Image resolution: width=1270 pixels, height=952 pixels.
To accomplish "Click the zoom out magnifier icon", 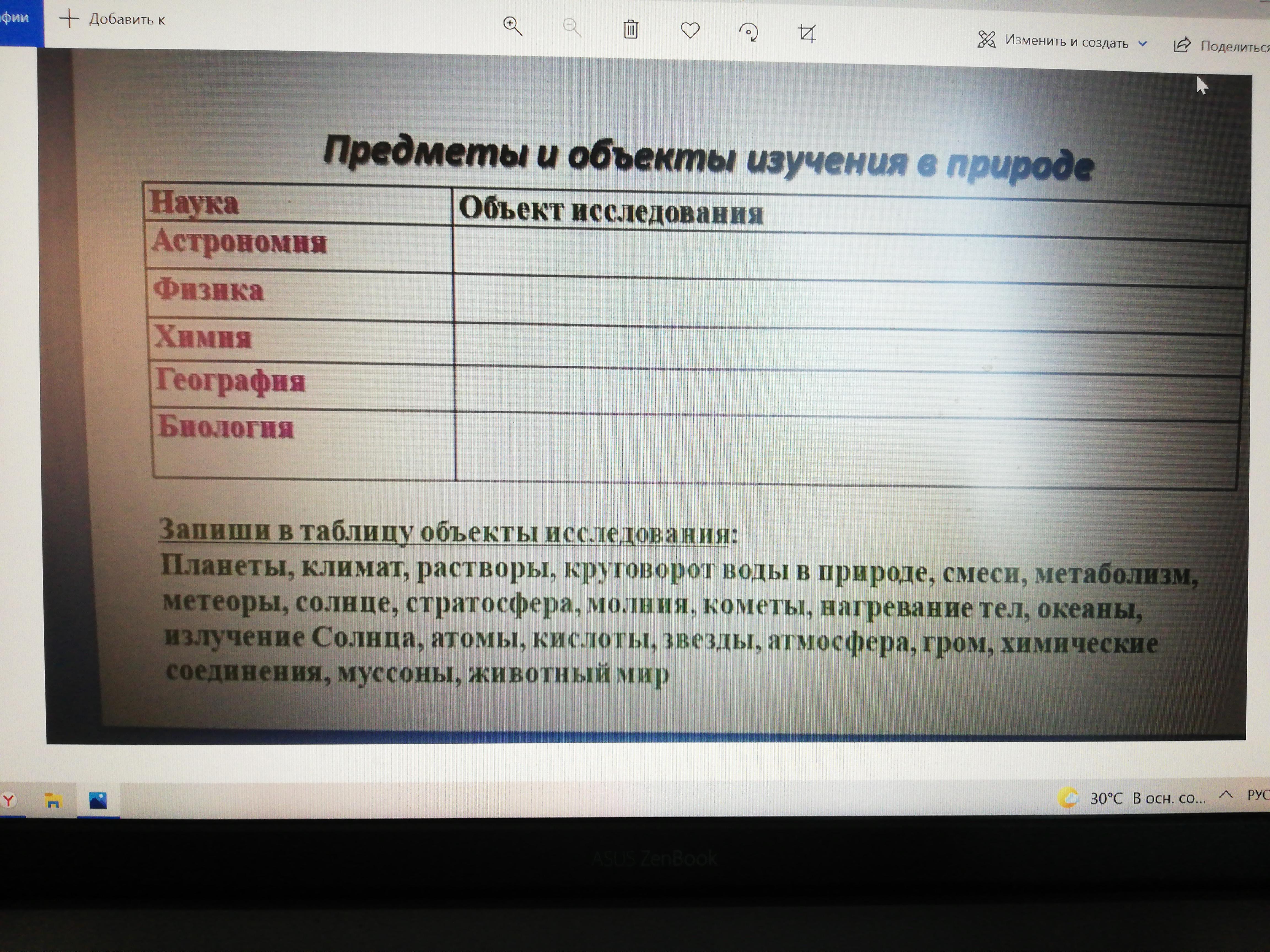I will coord(571,27).
